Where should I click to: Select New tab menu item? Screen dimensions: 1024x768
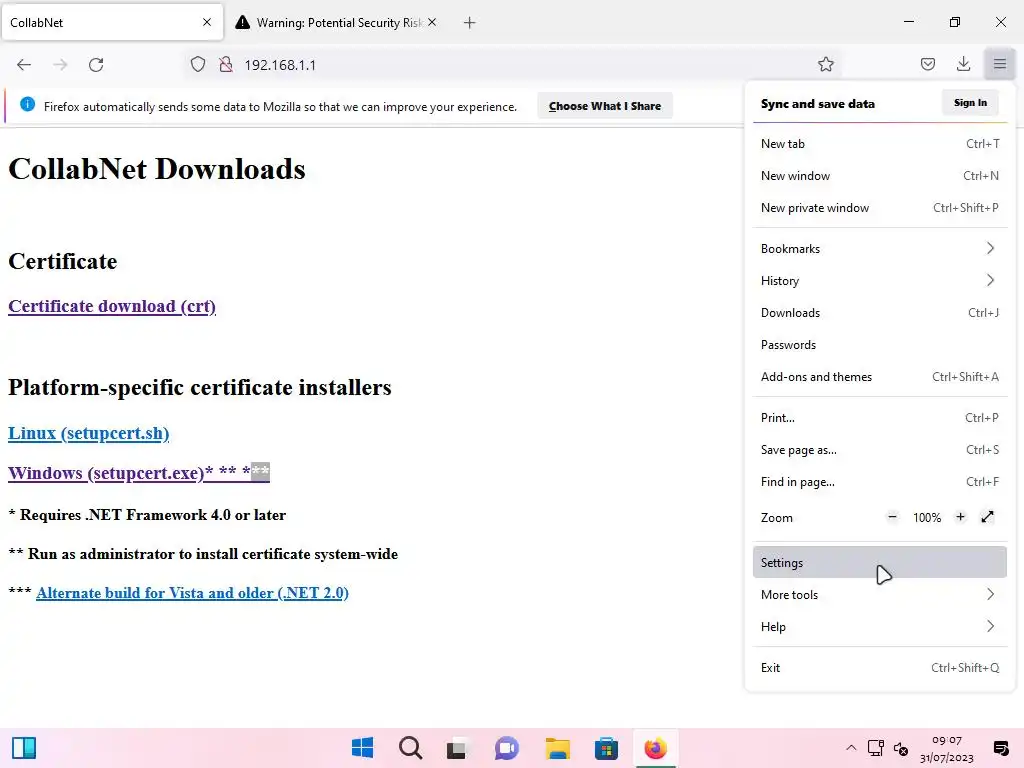pos(880,144)
